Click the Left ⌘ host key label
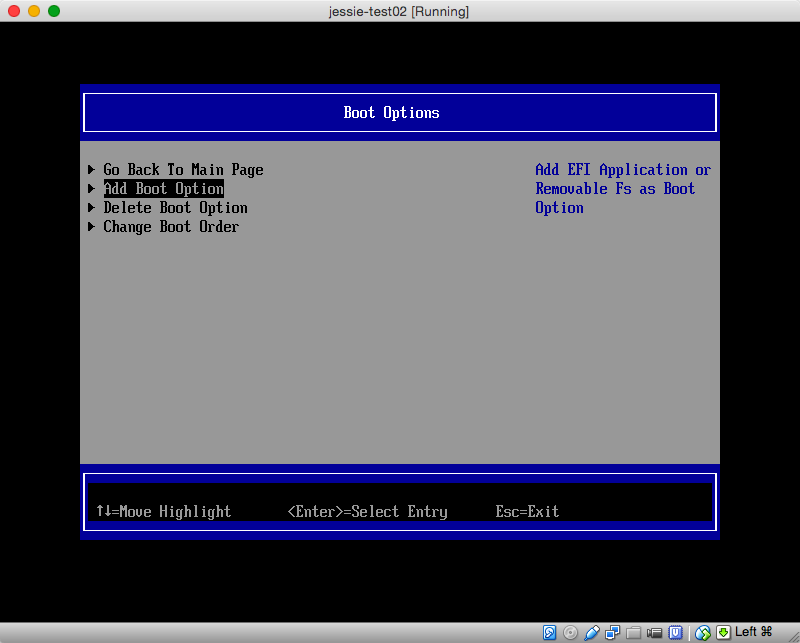800x643 pixels. coord(754,632)
